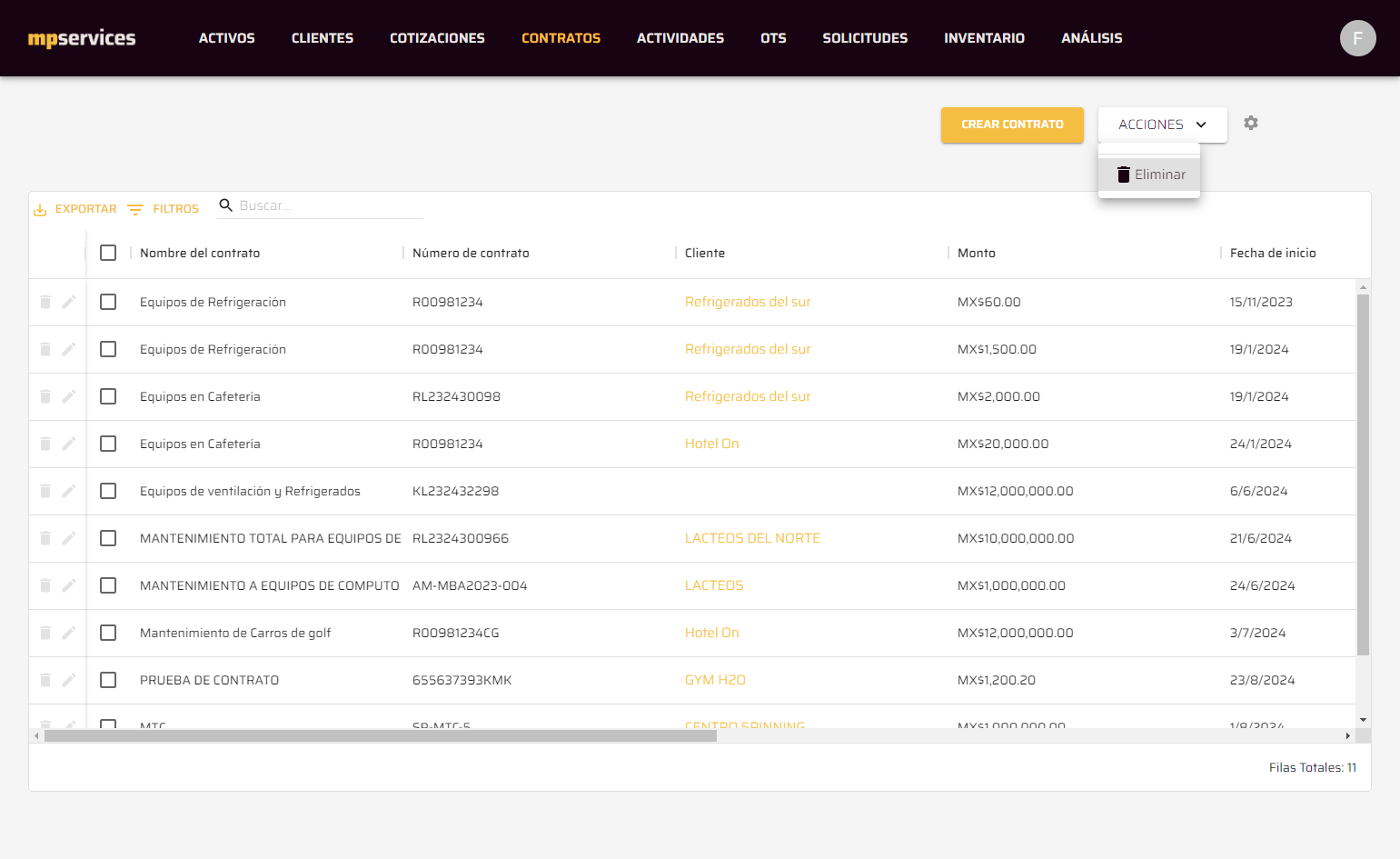Check the 24/1/2024 contract row checkbox
The width and height of the screenshot is (1400, 859).
pos(108,444)
